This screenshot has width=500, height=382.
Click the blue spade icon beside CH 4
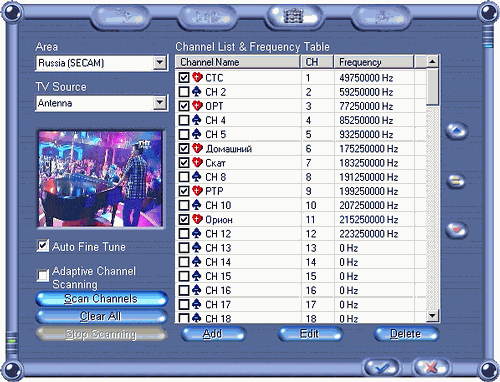(x=197, y=120)
